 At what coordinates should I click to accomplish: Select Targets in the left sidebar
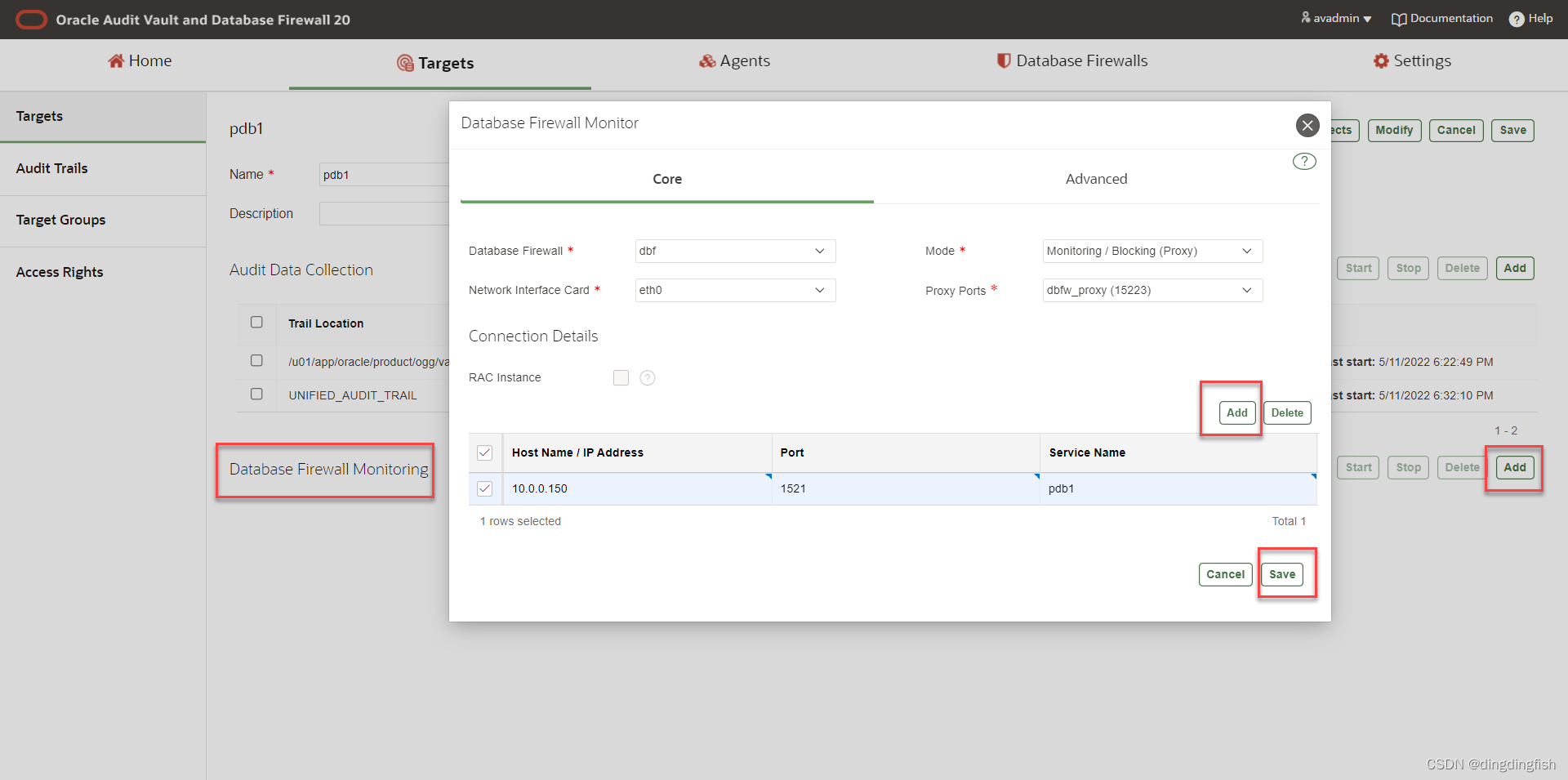[x=103, y=116]
